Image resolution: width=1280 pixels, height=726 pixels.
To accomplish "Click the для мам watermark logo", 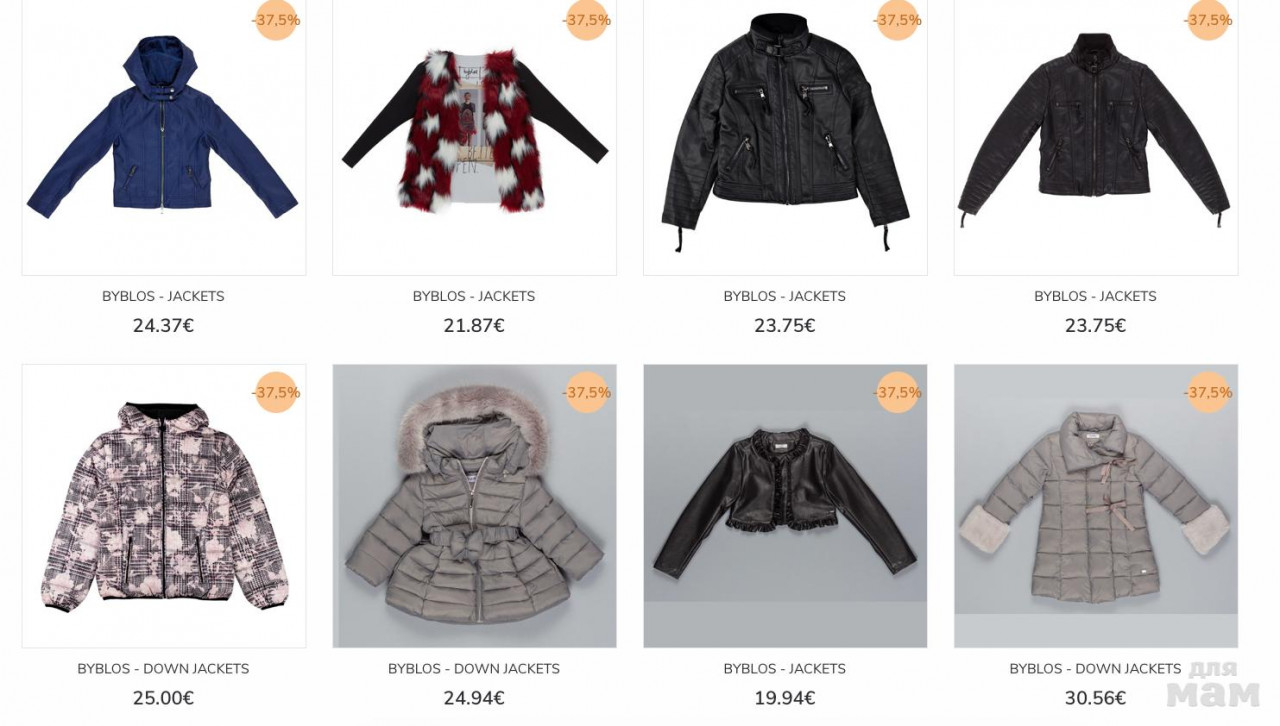I will click(x=1212, y=685).
